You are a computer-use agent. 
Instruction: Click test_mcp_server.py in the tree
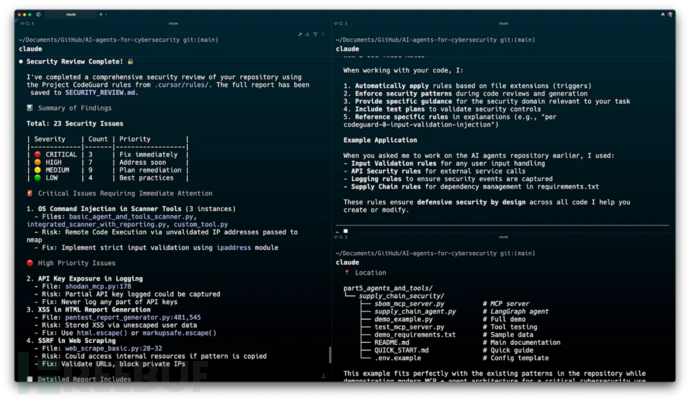click(409, 327)
